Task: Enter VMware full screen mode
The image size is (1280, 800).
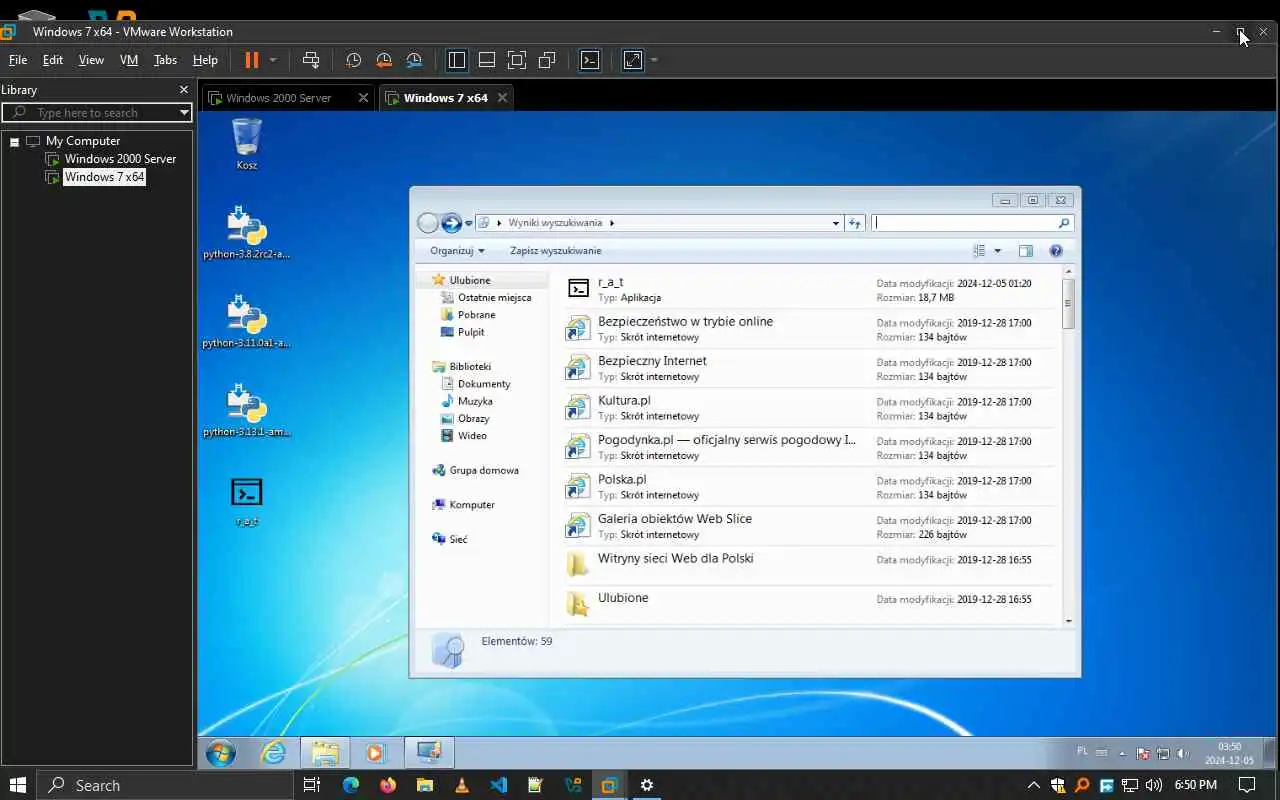Action: pyautogui.click(x=517, y=60)
